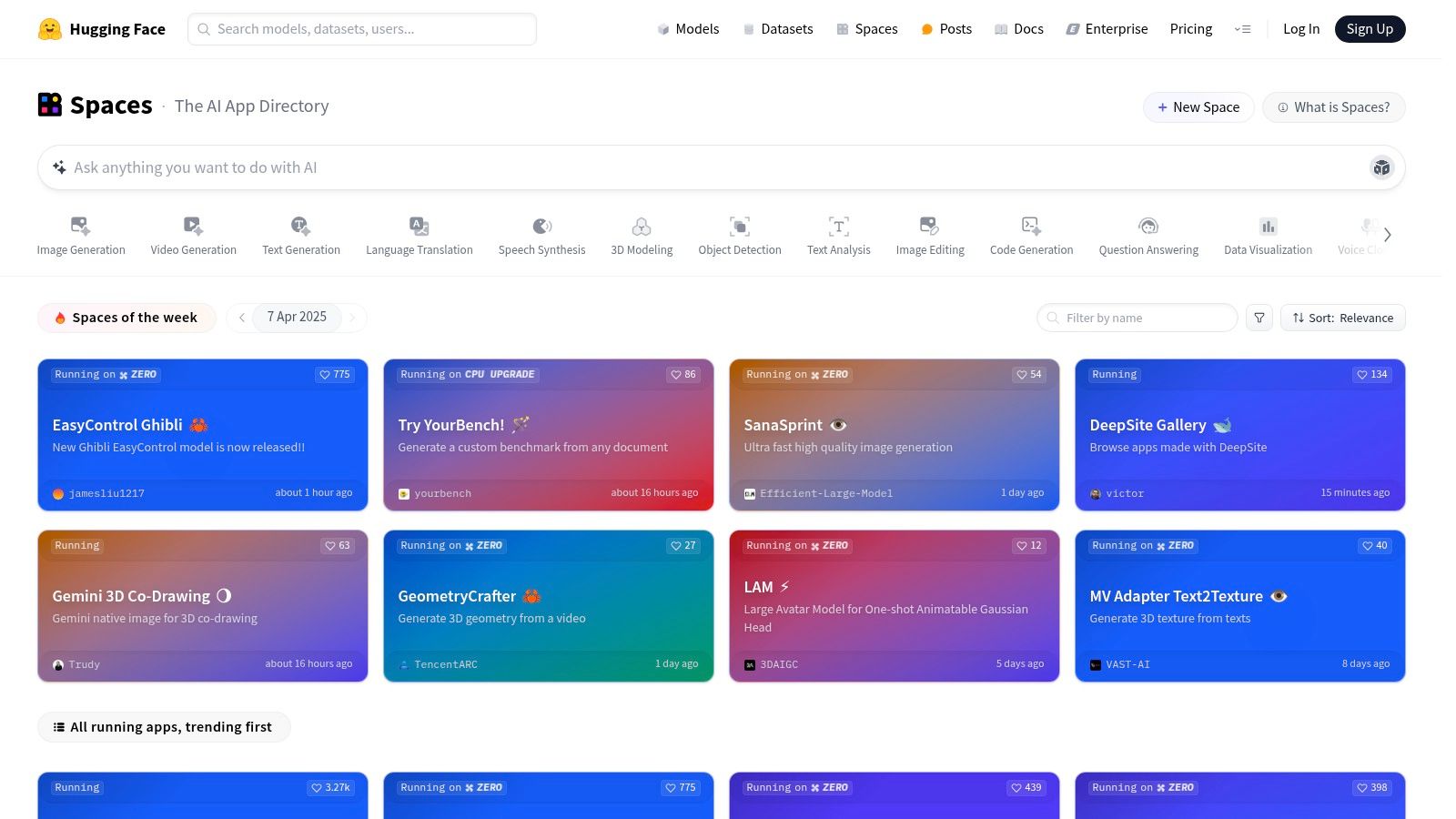Click the filter funnel icon
1456x819 pixels.
pos(1259,318)
